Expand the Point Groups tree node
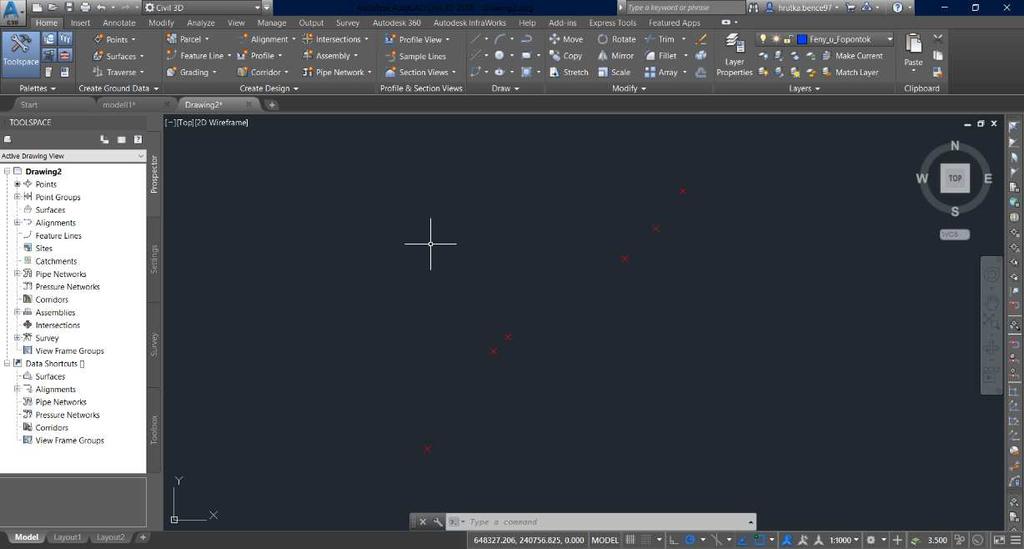The width and height of the screenshot is (1024, 549). pyautogui.click(x=17, y=196)
